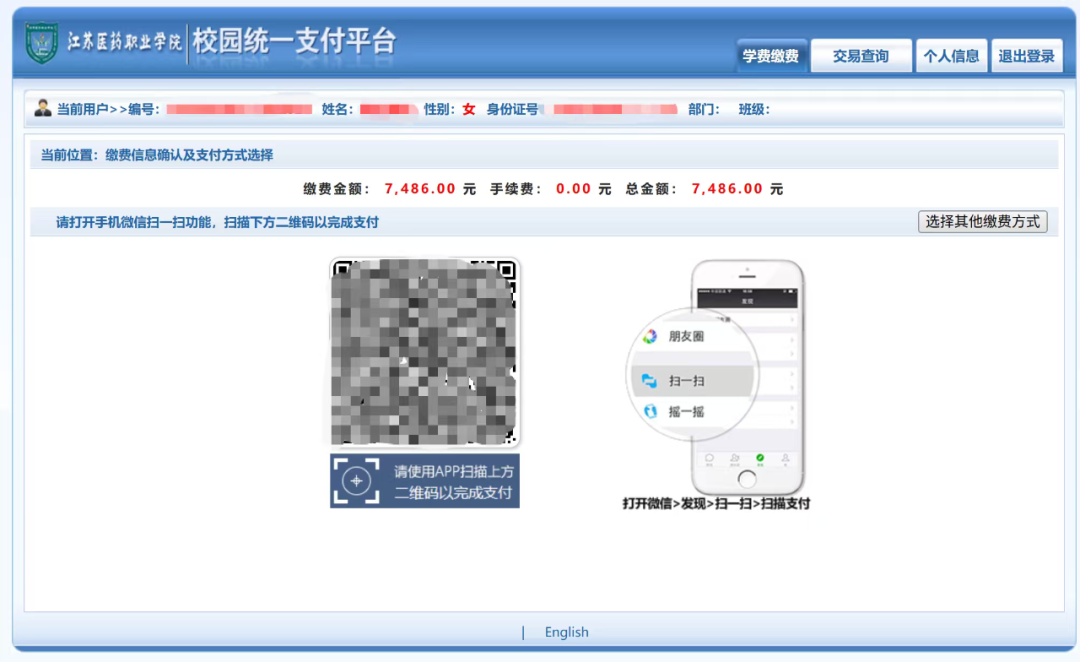Screen dimensions: 1080x662
Task: Click the blurred payment QR code
Action: point(424,353)
